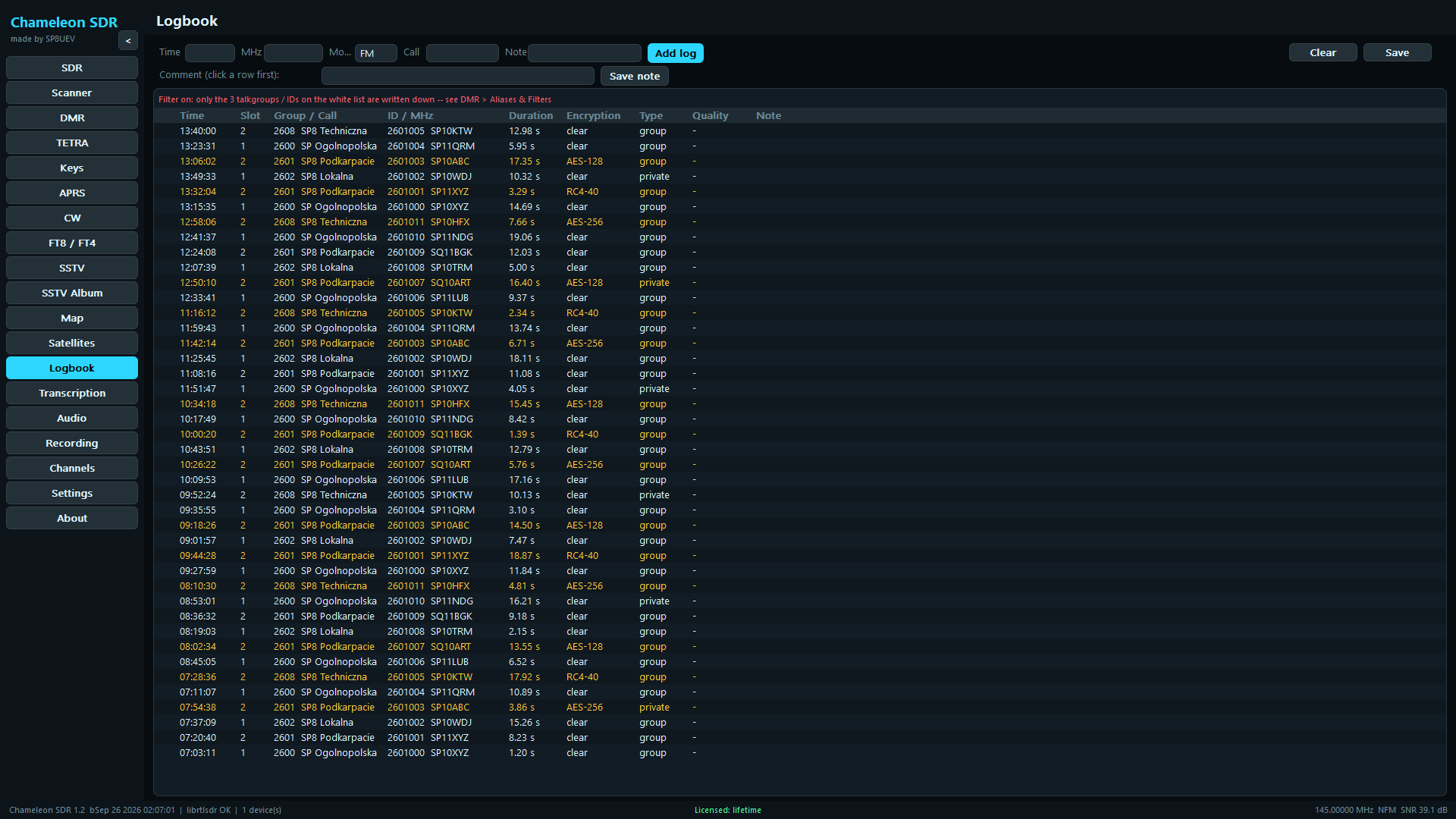
Task: Go to the DMR section
Action: [x=72, y=118]
